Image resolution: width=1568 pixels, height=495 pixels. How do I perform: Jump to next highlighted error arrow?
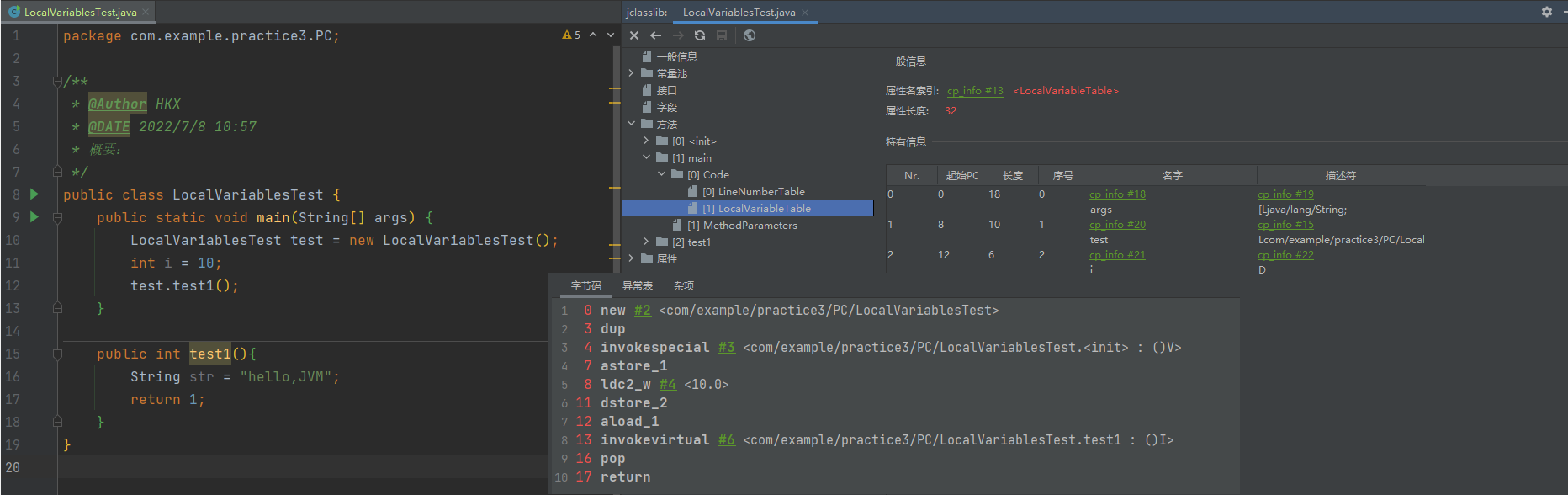611,35
